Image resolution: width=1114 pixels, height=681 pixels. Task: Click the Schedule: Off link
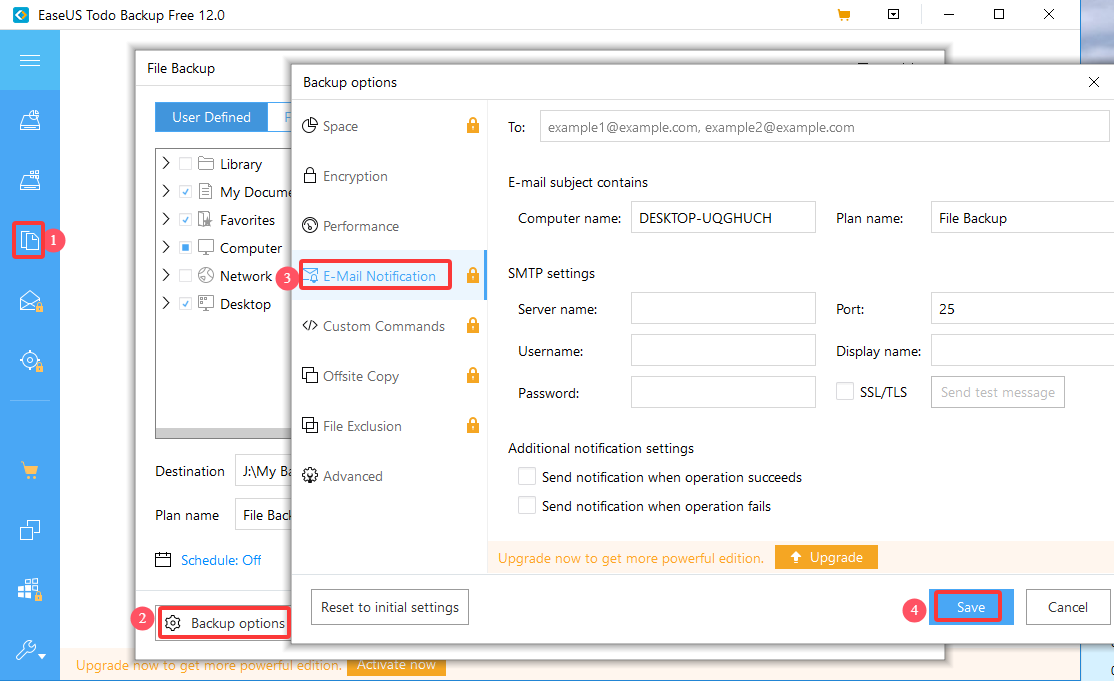[221, 560]
